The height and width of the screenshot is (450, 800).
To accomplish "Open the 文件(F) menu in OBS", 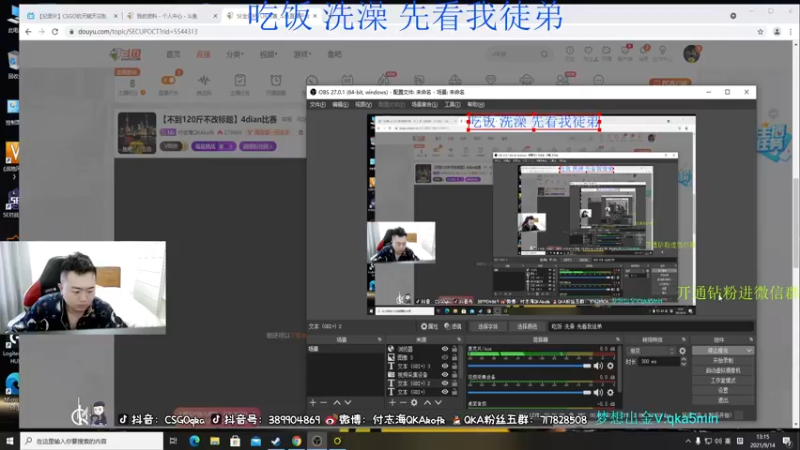I will (x=317, y=105).
